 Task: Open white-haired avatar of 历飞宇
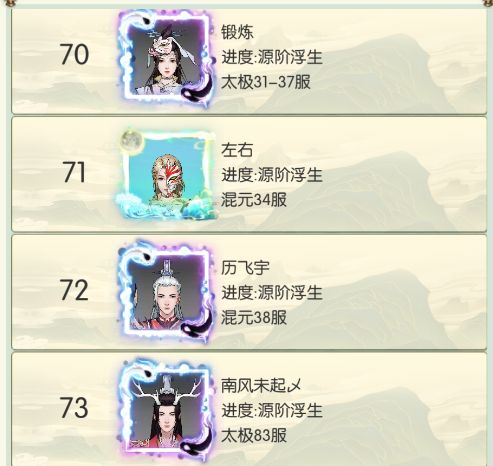pos(166,291)
